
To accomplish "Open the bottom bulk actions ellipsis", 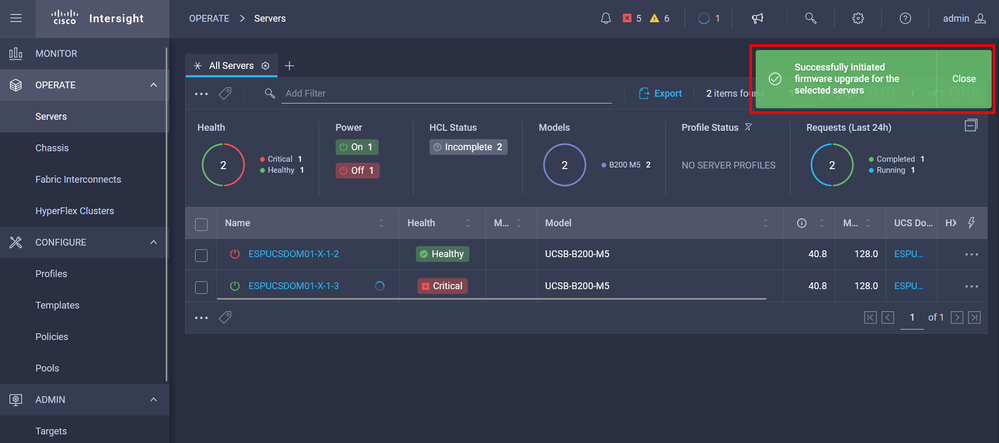I will pos(201,317).
